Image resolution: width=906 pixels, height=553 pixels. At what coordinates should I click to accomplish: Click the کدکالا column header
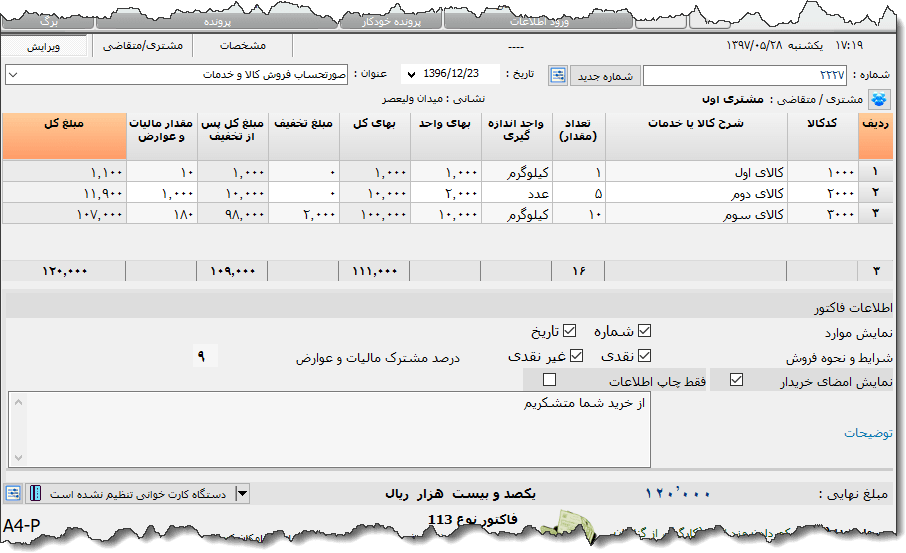(822, 136)
